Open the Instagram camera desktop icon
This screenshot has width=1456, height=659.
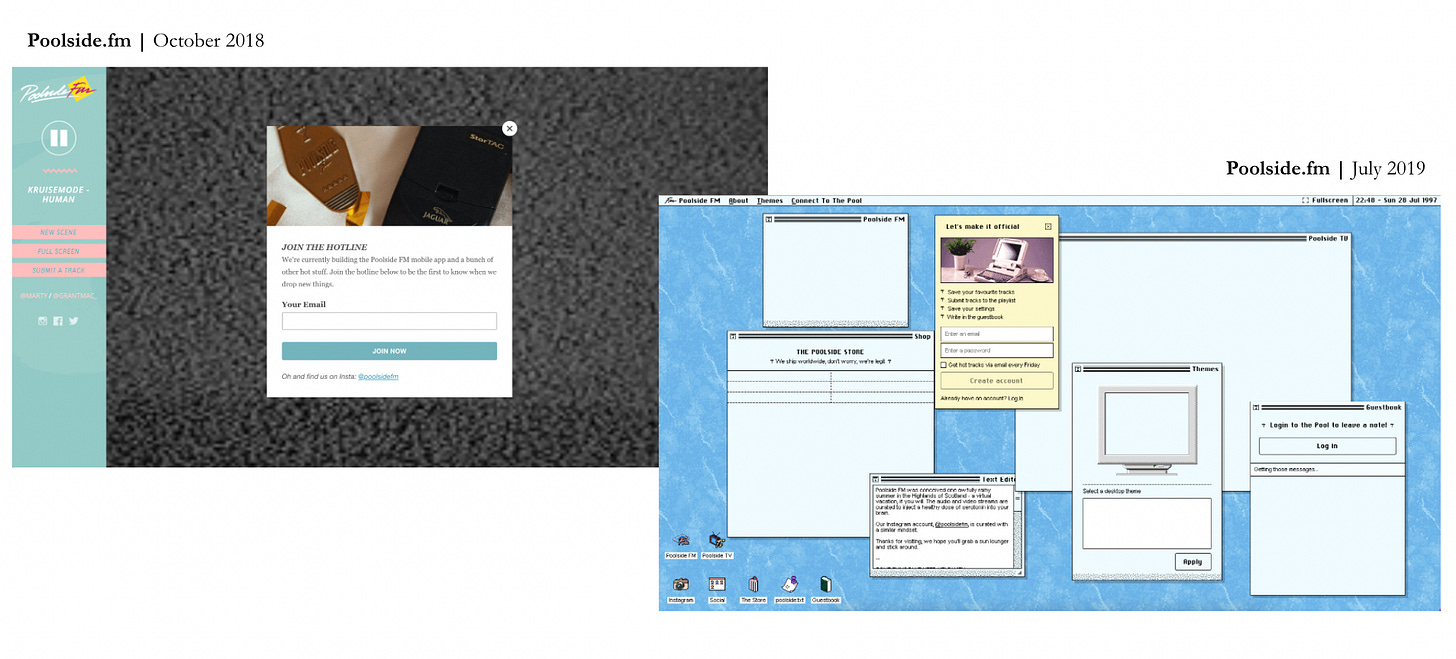tap(681, 590)
